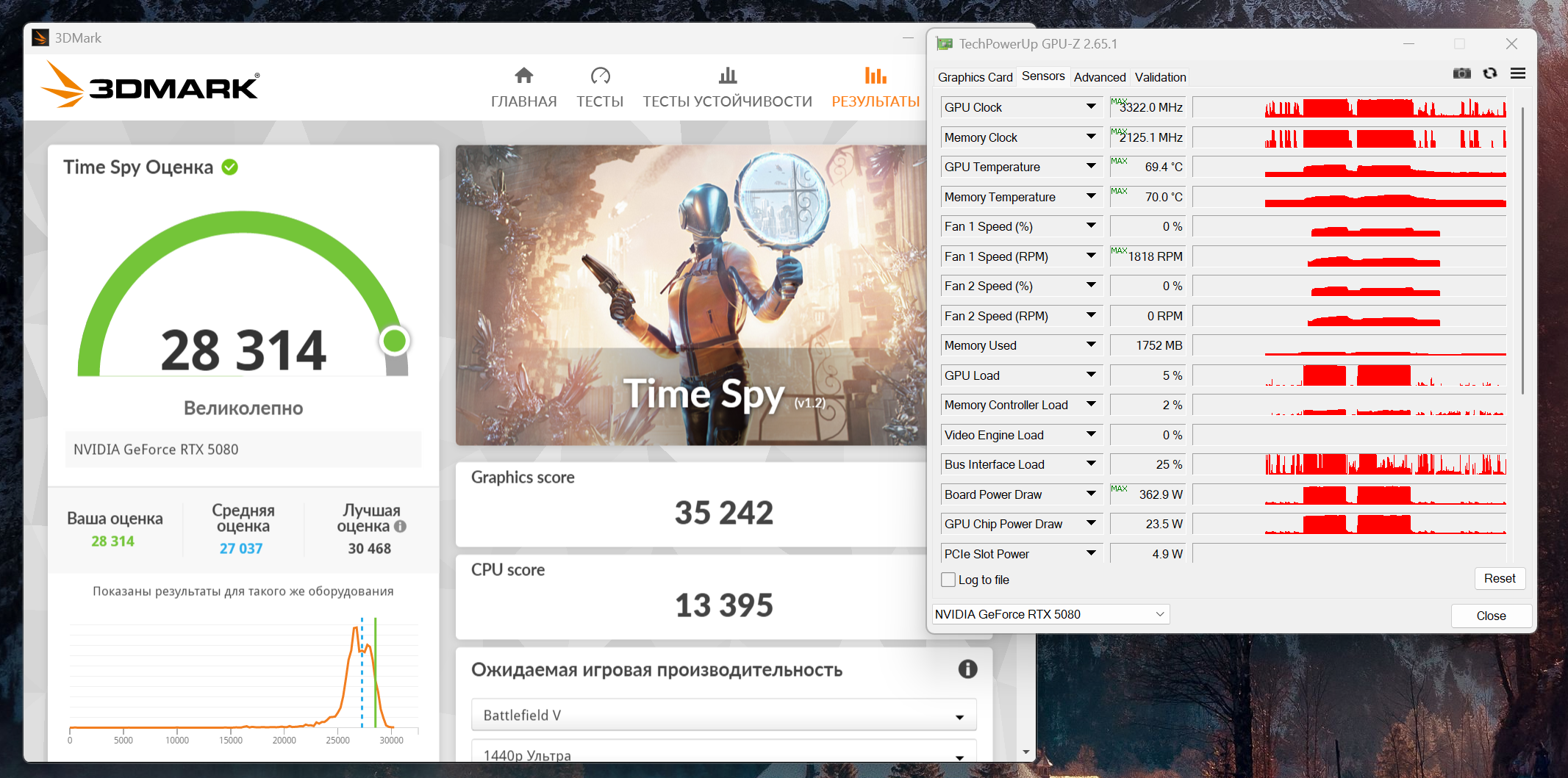Click the Board Power Draw reading 362.9 W
The width and height of the screenshot is (1568, 778).
pyautogui.click(x=1161, y=494)
